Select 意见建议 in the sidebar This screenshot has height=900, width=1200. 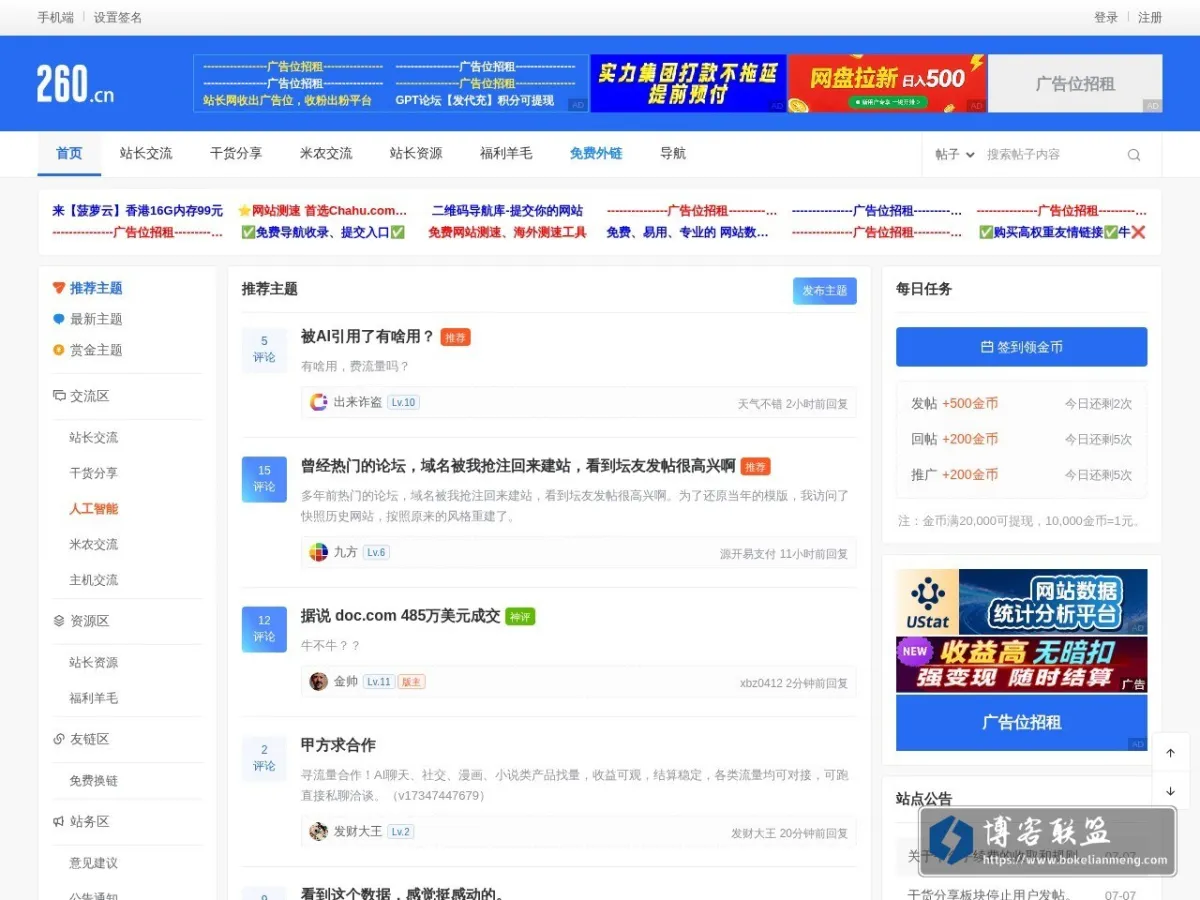point(94,862)
